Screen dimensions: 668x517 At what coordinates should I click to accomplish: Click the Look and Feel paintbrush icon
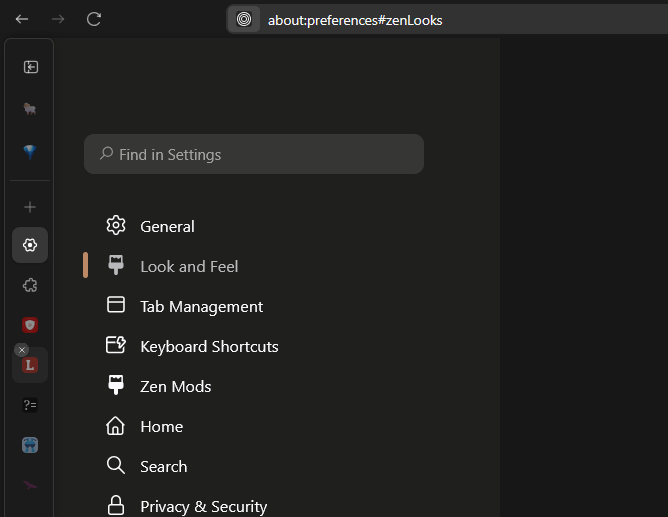coord(116,265)
